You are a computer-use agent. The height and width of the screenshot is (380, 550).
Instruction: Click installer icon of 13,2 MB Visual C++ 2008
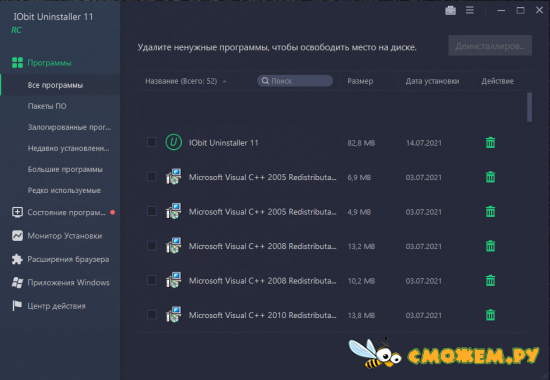(x=174, y=245)
